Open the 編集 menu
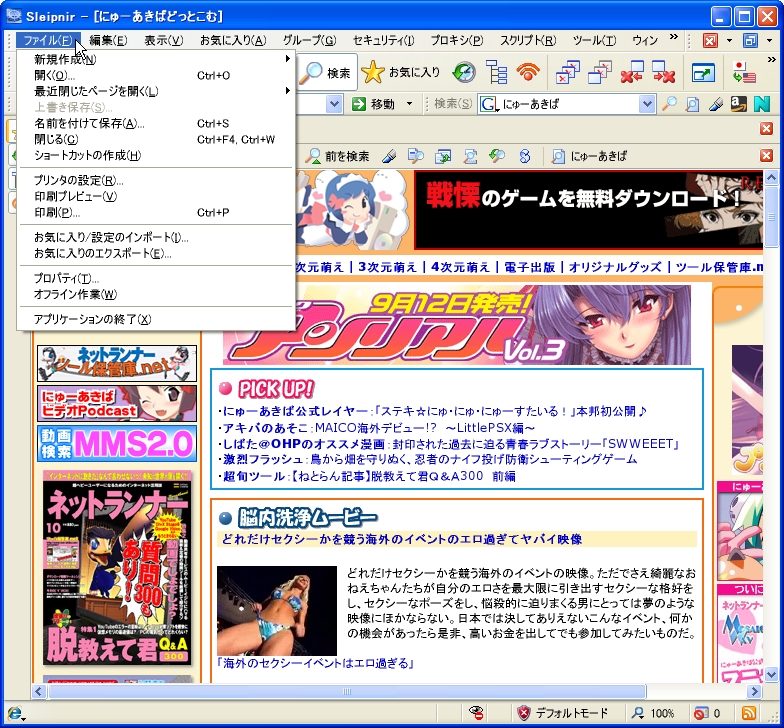 [108, 40]
